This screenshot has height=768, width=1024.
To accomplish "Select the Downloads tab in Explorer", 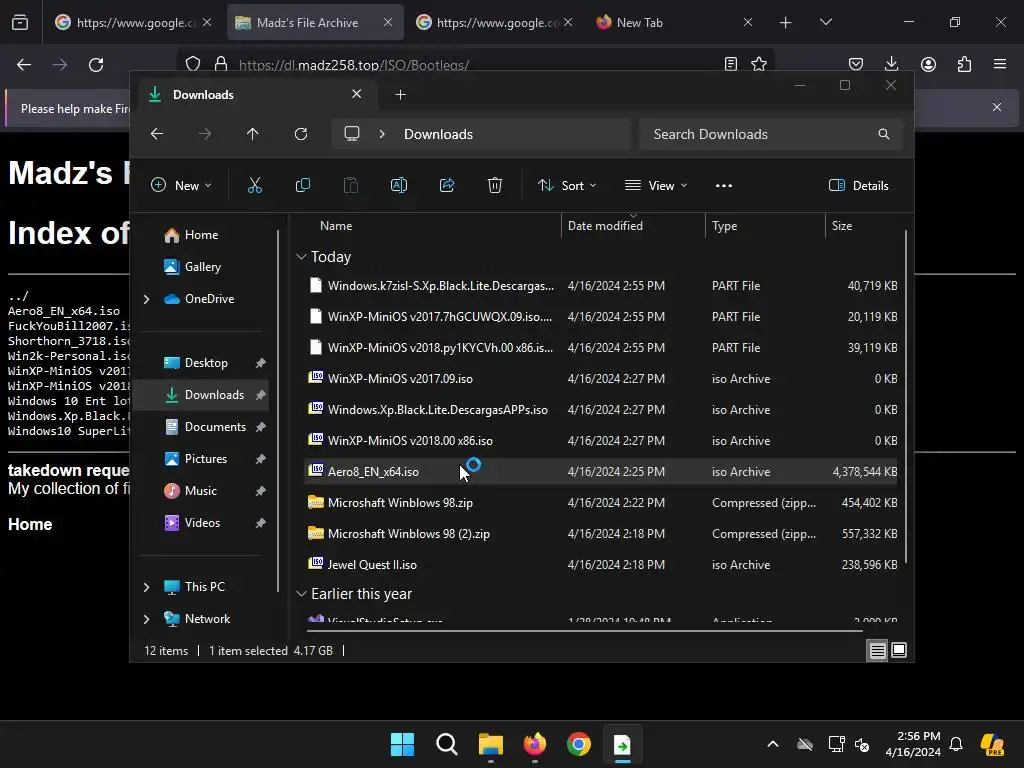I will click(255, 95).
